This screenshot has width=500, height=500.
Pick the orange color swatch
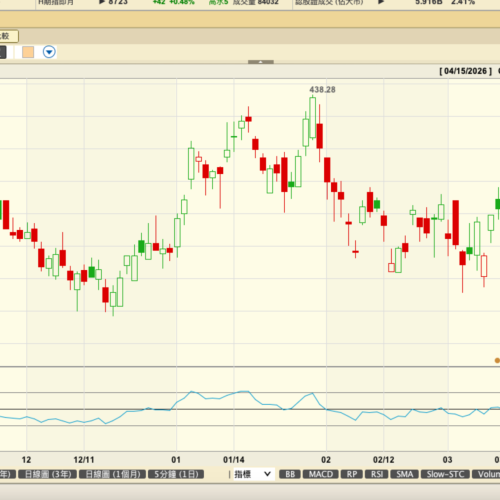point(28,52)
